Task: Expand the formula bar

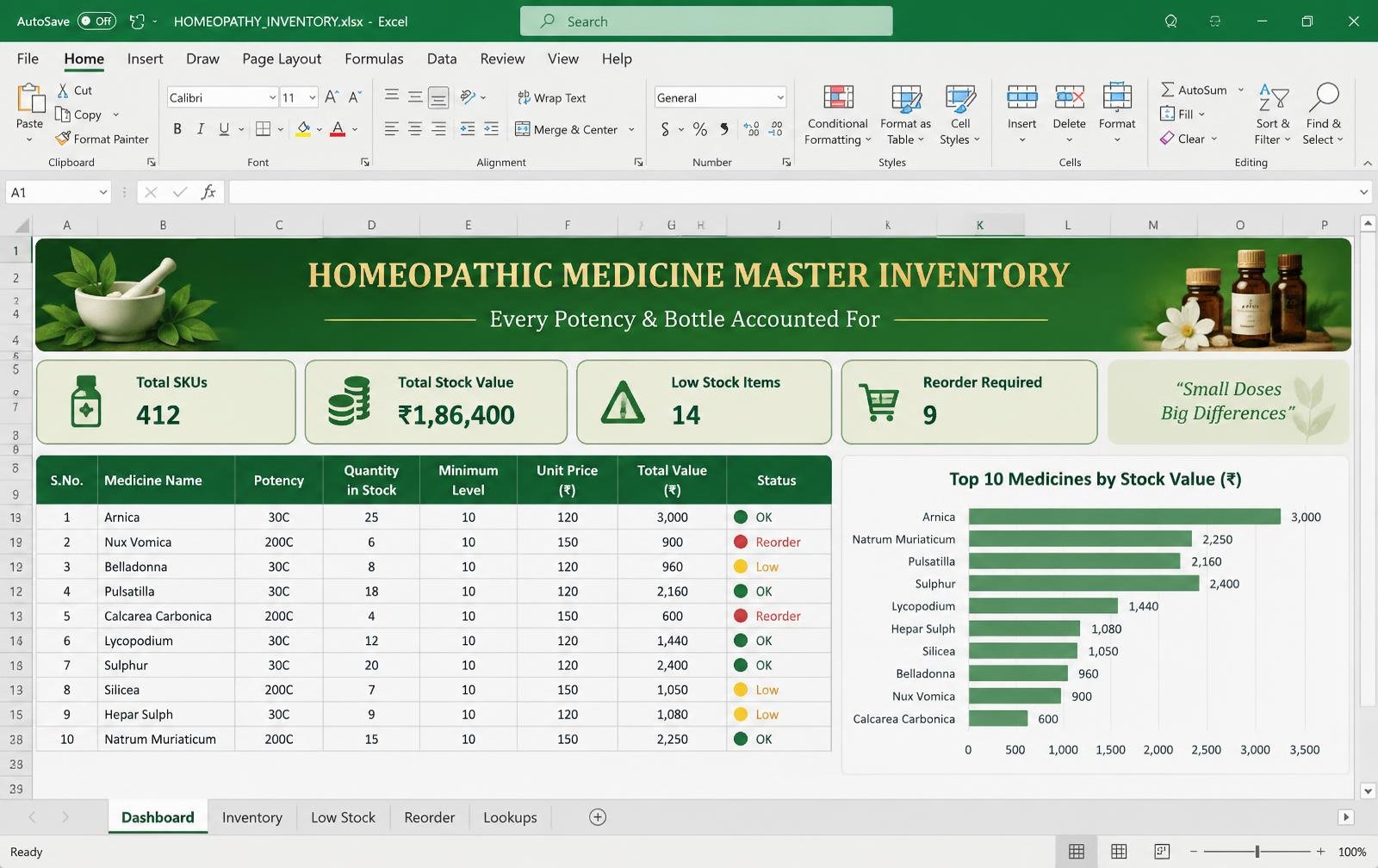Action: 1363,192
